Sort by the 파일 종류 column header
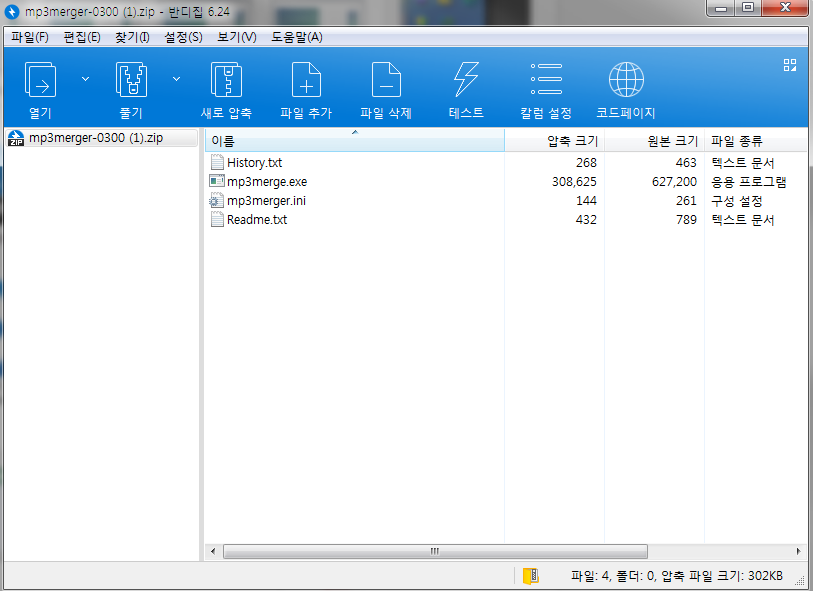The height and width of the screenshot is (591, 813). click(755, 140)
